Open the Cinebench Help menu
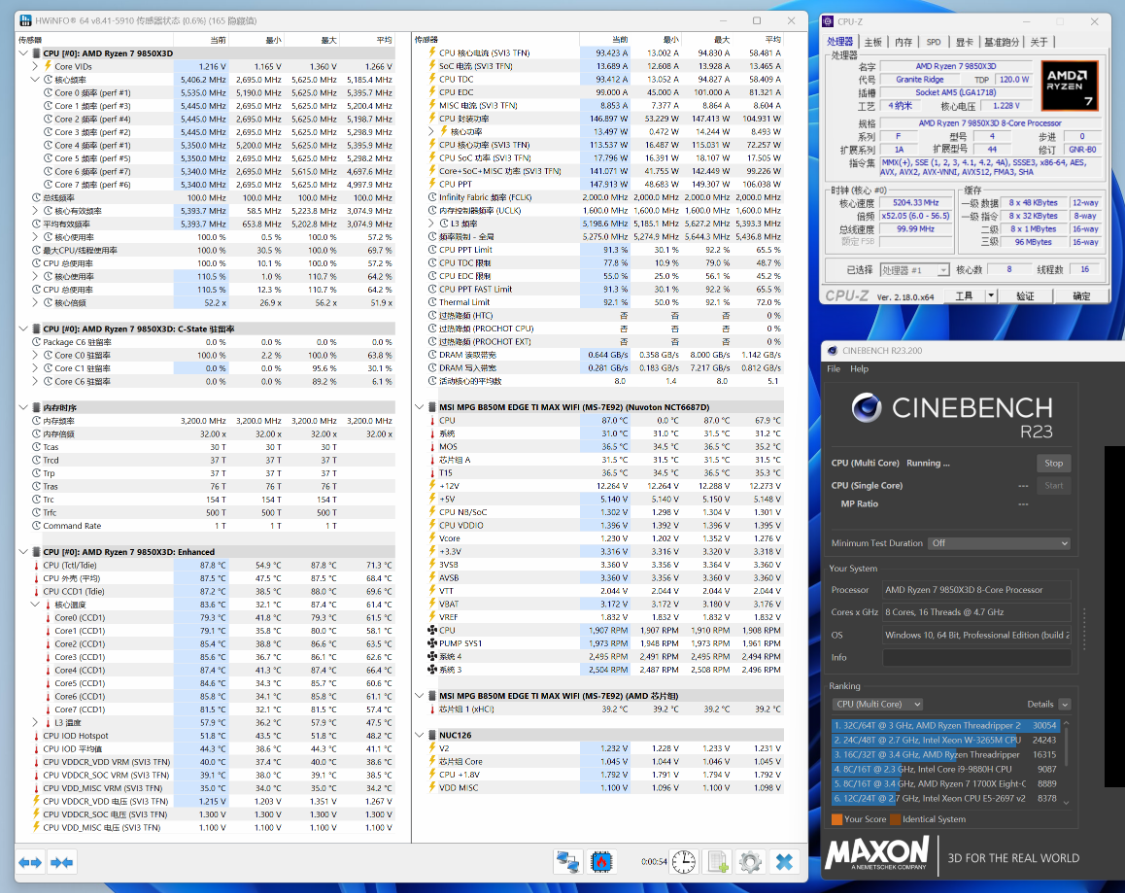1125x893 pixels. pos(859,369)
